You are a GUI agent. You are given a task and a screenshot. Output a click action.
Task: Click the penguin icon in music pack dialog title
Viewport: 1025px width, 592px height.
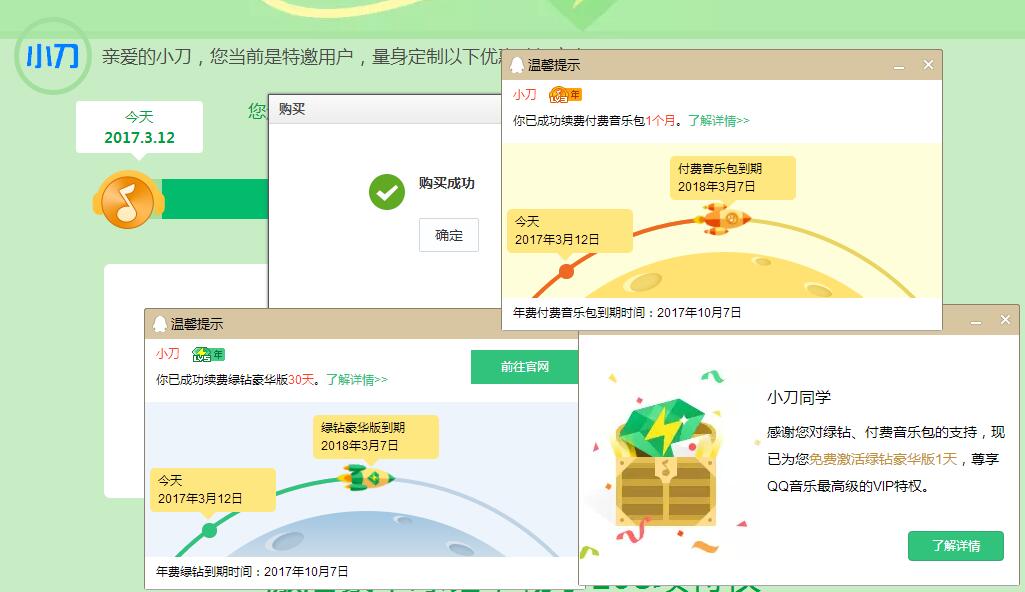coord(517,65)
